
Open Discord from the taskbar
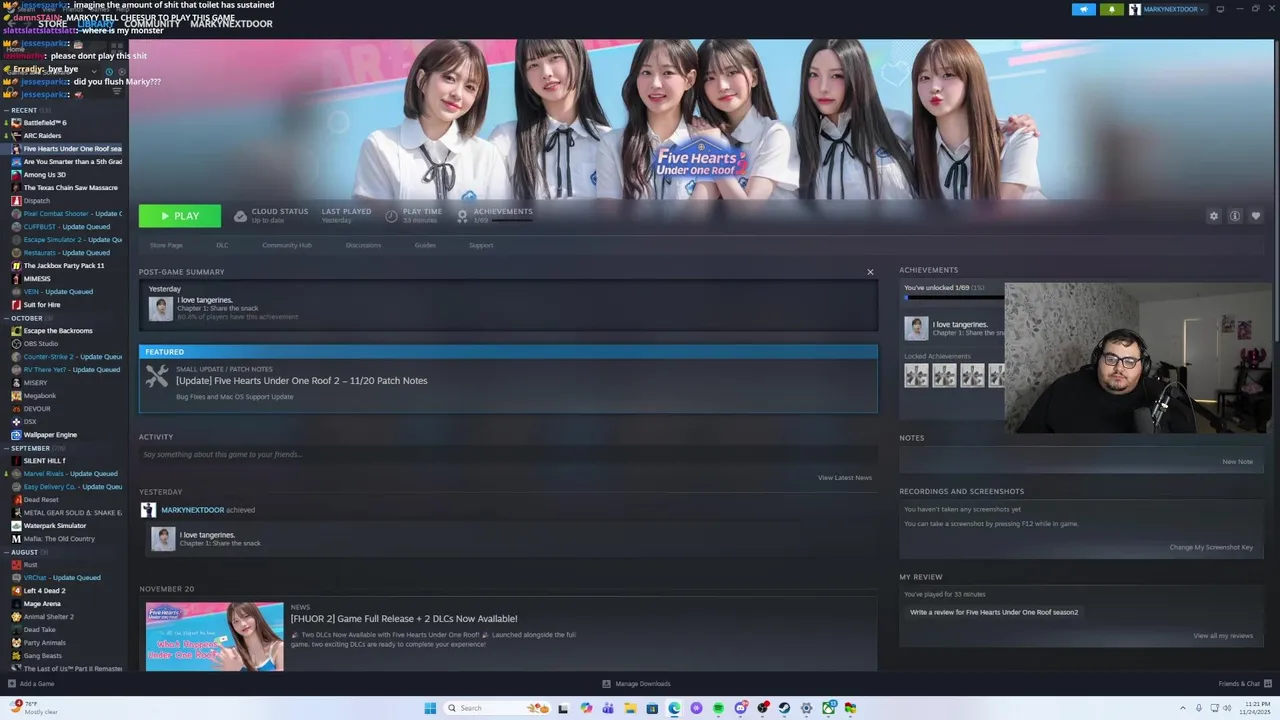pyautogui.click(x=740, y=708)
